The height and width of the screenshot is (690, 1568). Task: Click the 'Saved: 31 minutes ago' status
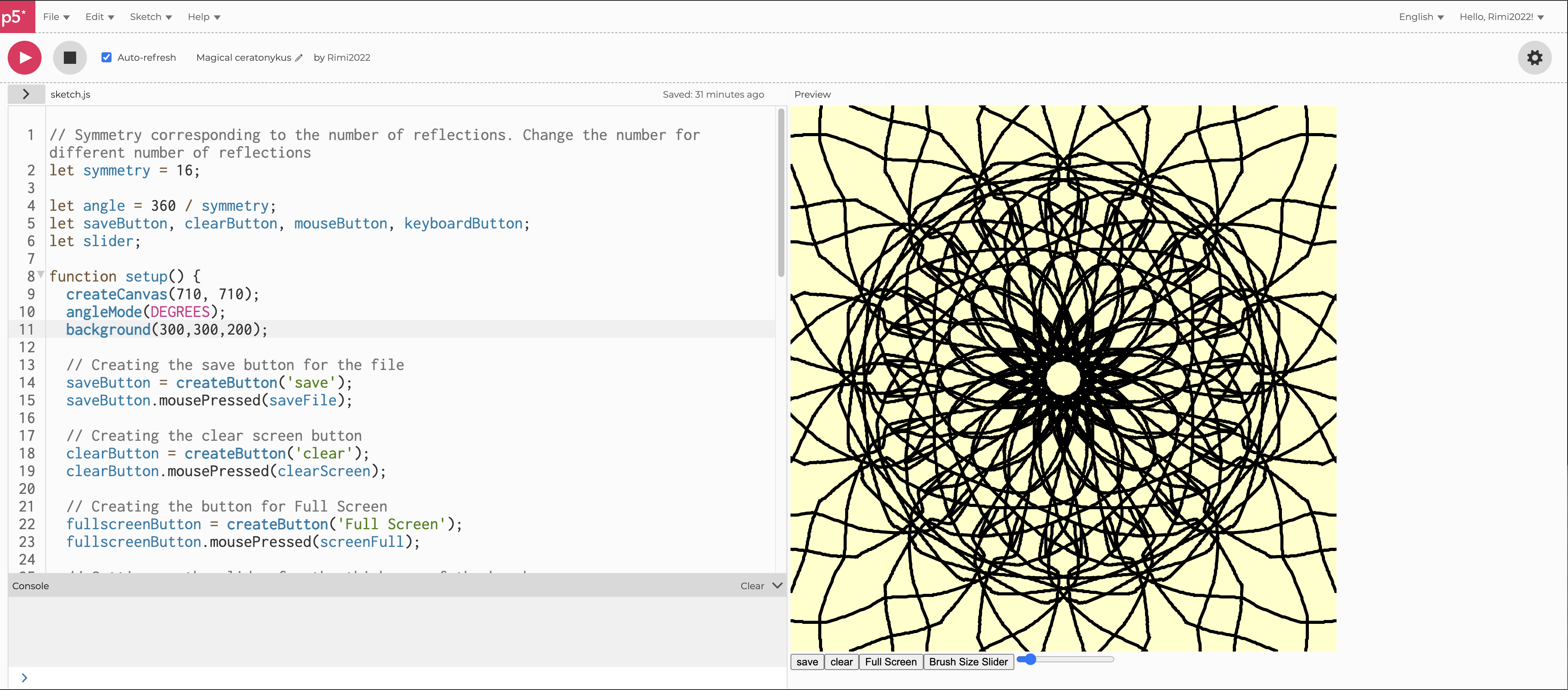pyautogui.click(x=713, y=94)
